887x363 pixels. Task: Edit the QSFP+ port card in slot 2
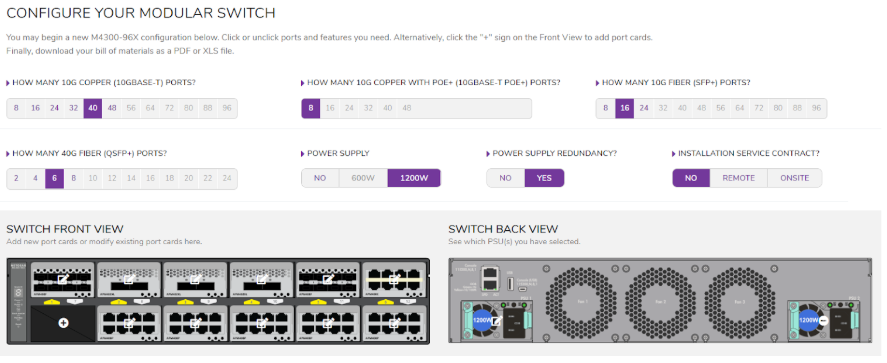[x=130, y=279]
